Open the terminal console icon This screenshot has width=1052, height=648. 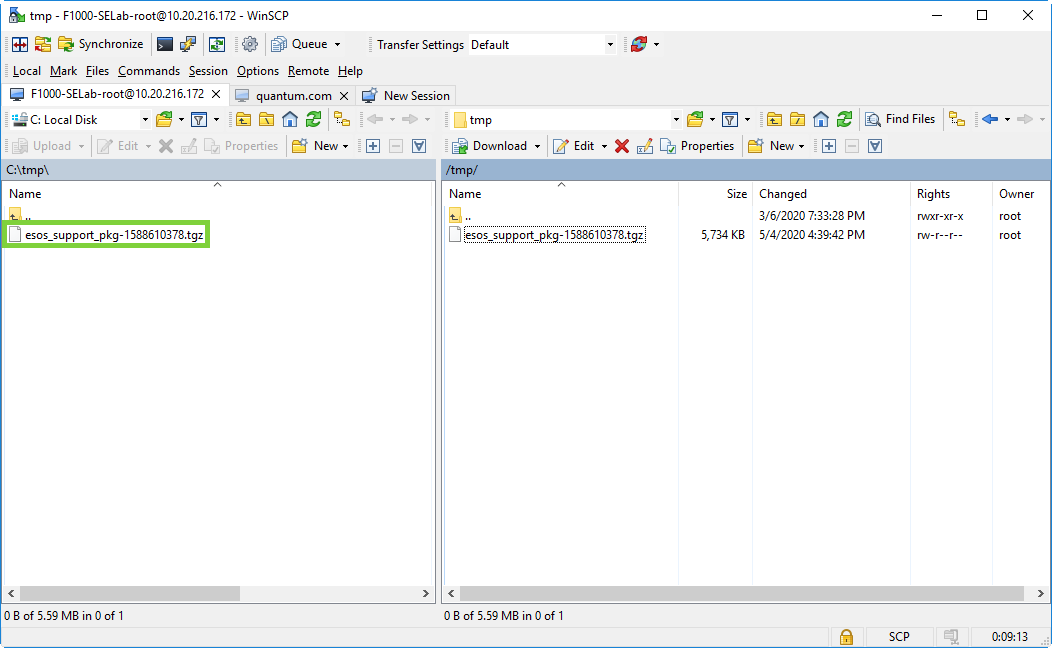[165, 44]
